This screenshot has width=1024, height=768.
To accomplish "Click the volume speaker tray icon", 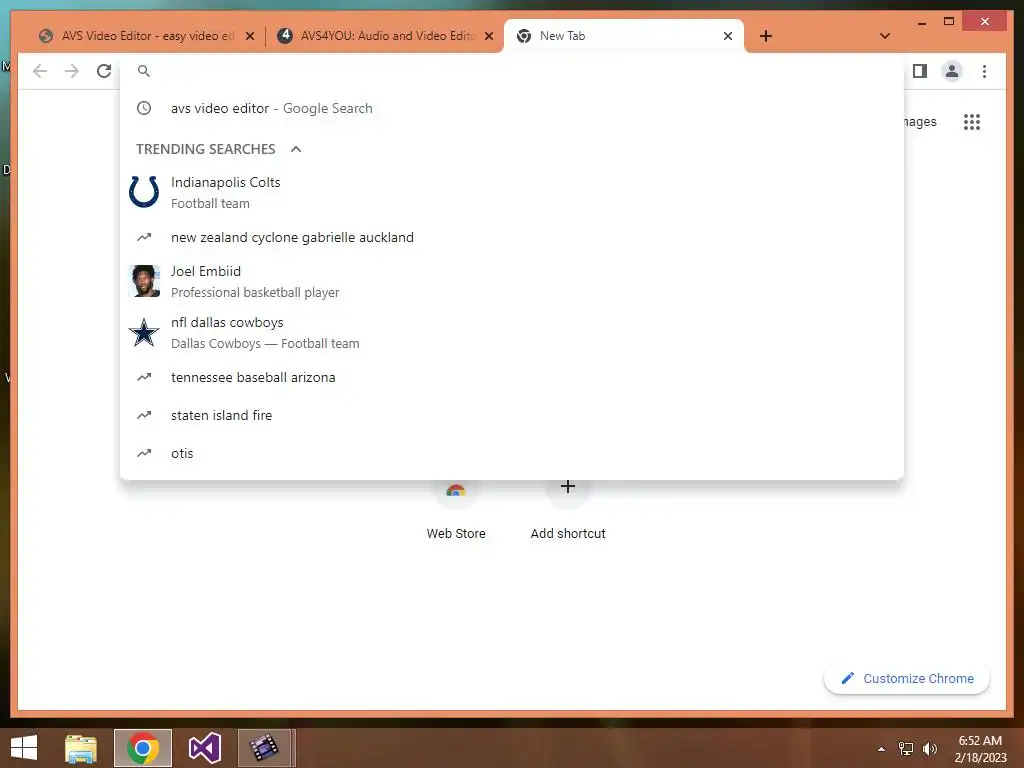I will point(929,749).
